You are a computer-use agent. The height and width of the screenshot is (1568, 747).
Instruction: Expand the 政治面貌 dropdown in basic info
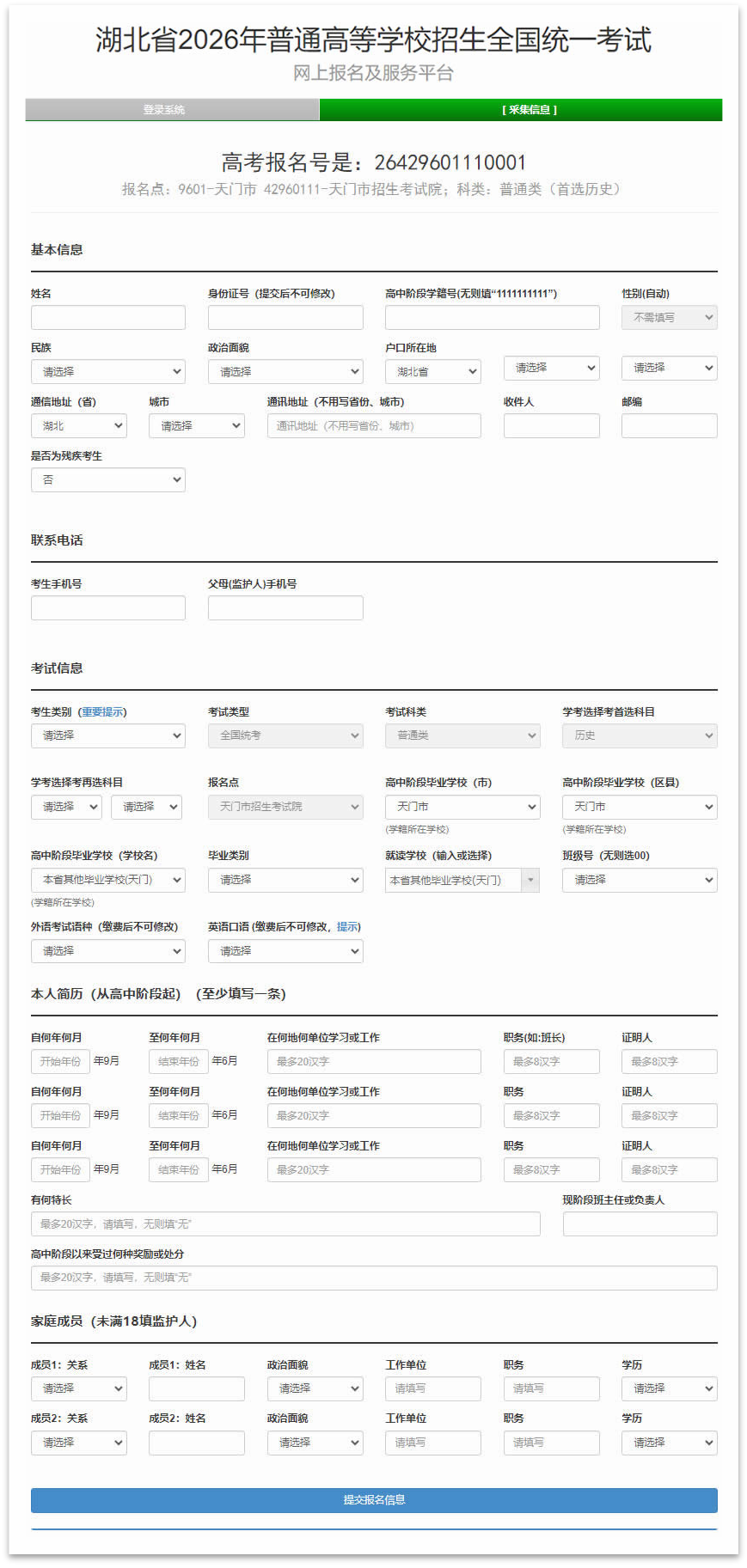285,372
